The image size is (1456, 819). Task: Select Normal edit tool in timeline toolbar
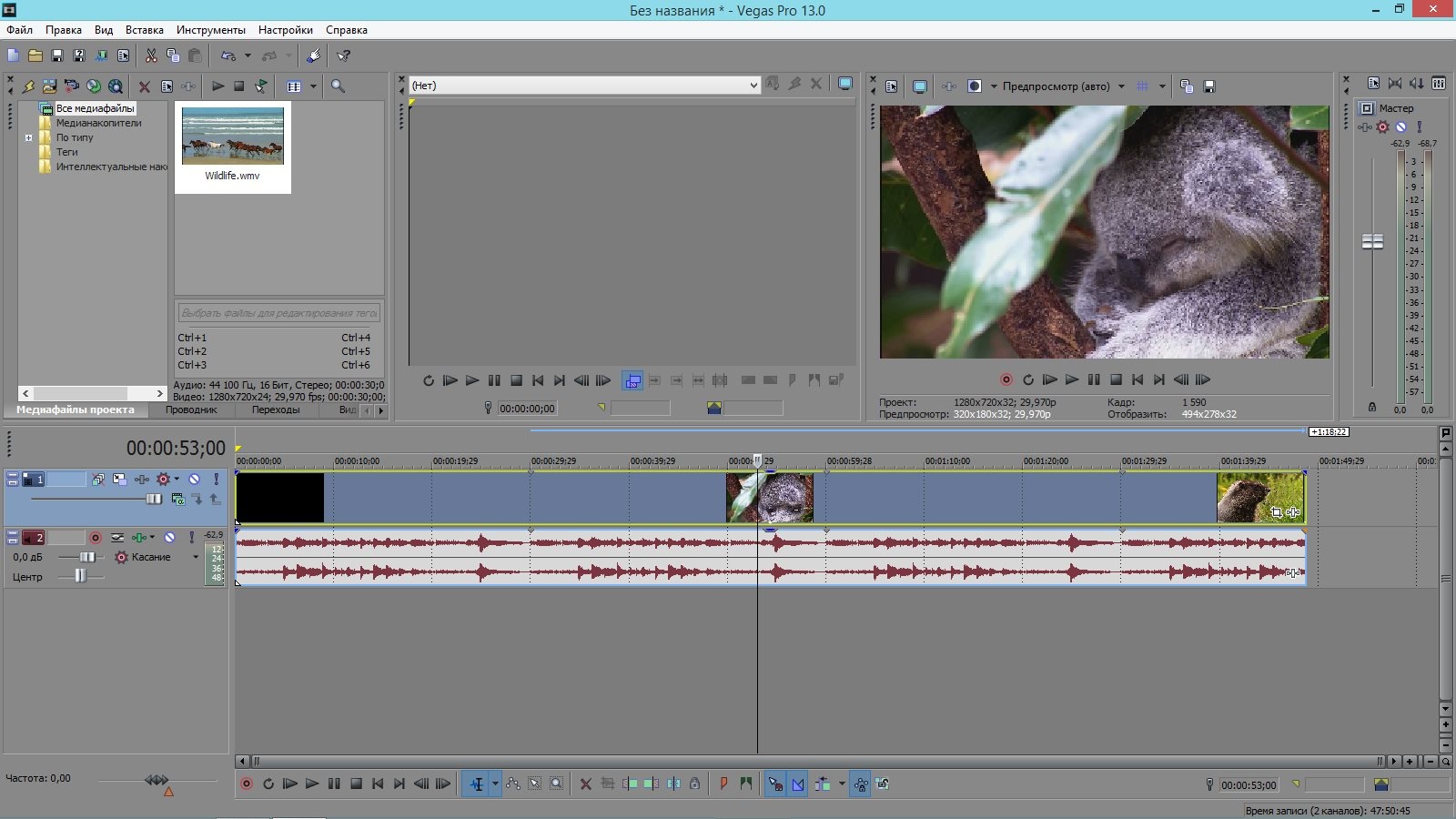477,784
